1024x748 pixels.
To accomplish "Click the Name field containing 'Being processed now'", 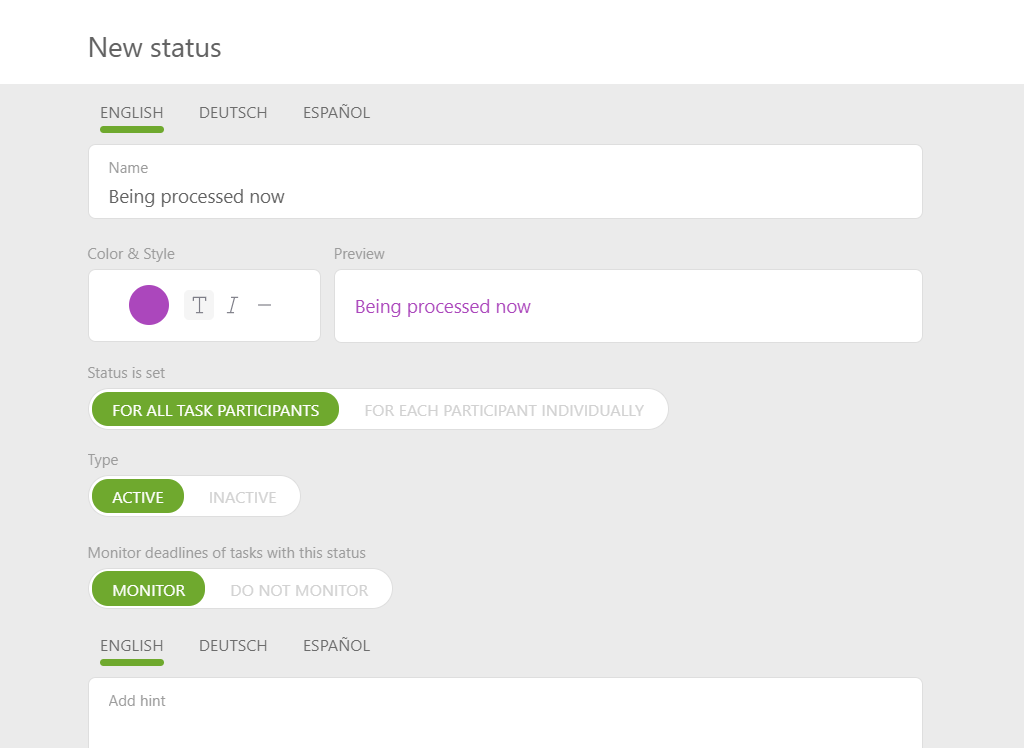I will click(x=505, y=182).
